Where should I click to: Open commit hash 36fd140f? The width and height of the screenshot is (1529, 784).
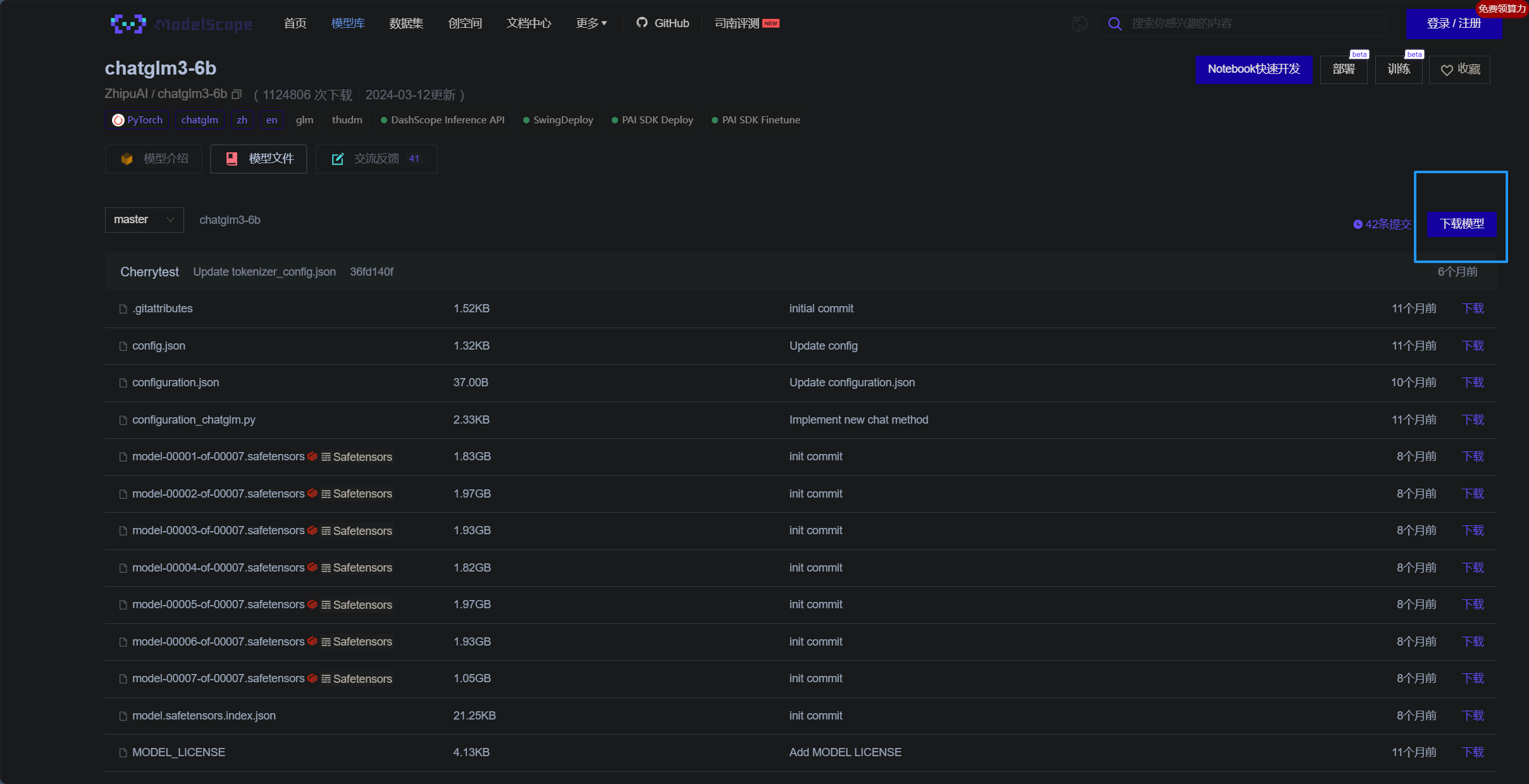point(371,272)
